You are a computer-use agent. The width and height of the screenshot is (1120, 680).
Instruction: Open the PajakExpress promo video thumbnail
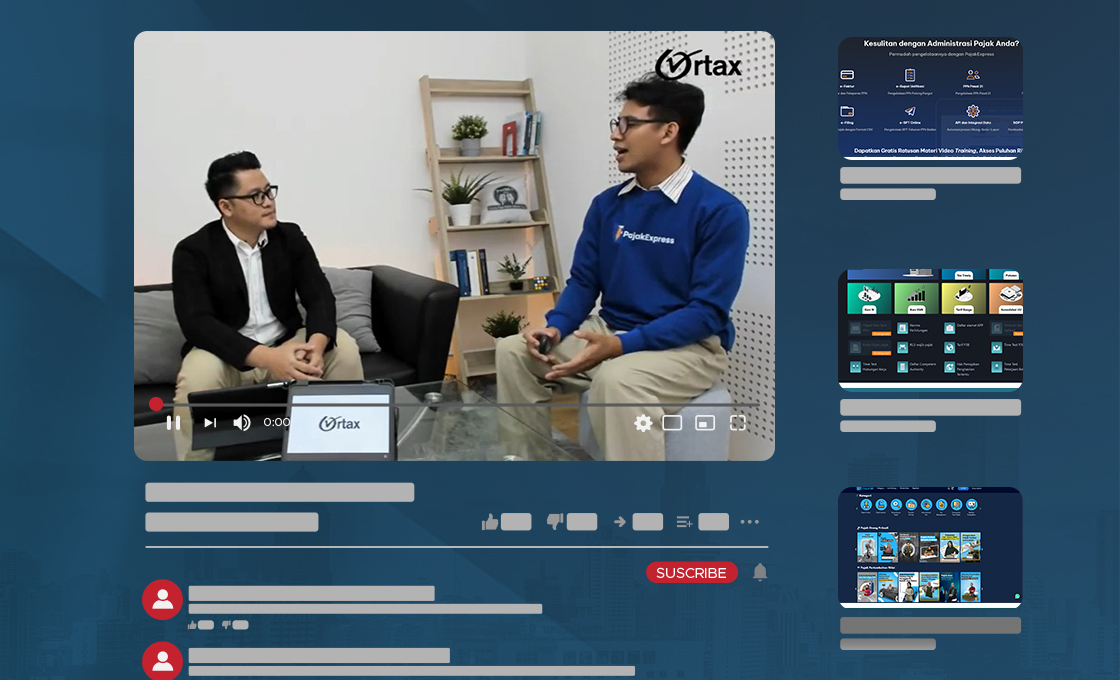click(929, 97)
